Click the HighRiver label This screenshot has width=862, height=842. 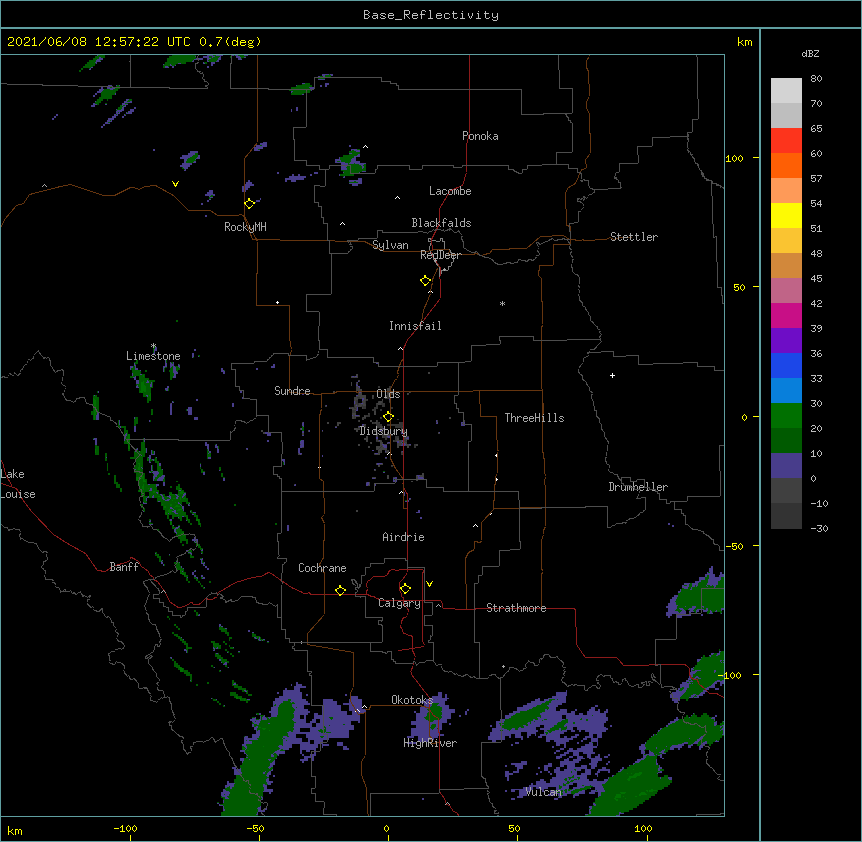(x=430, y=743)
